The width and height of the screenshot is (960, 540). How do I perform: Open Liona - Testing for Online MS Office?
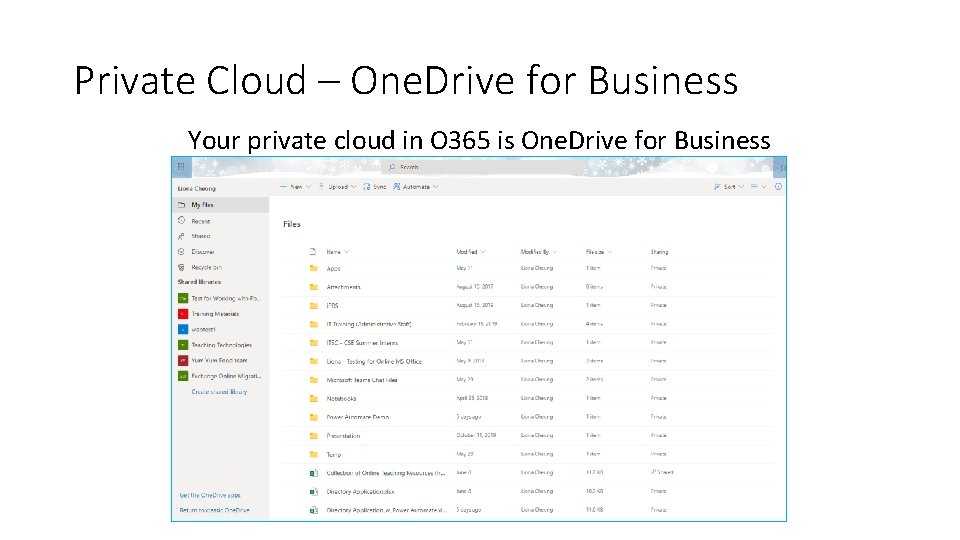point(374,361)
